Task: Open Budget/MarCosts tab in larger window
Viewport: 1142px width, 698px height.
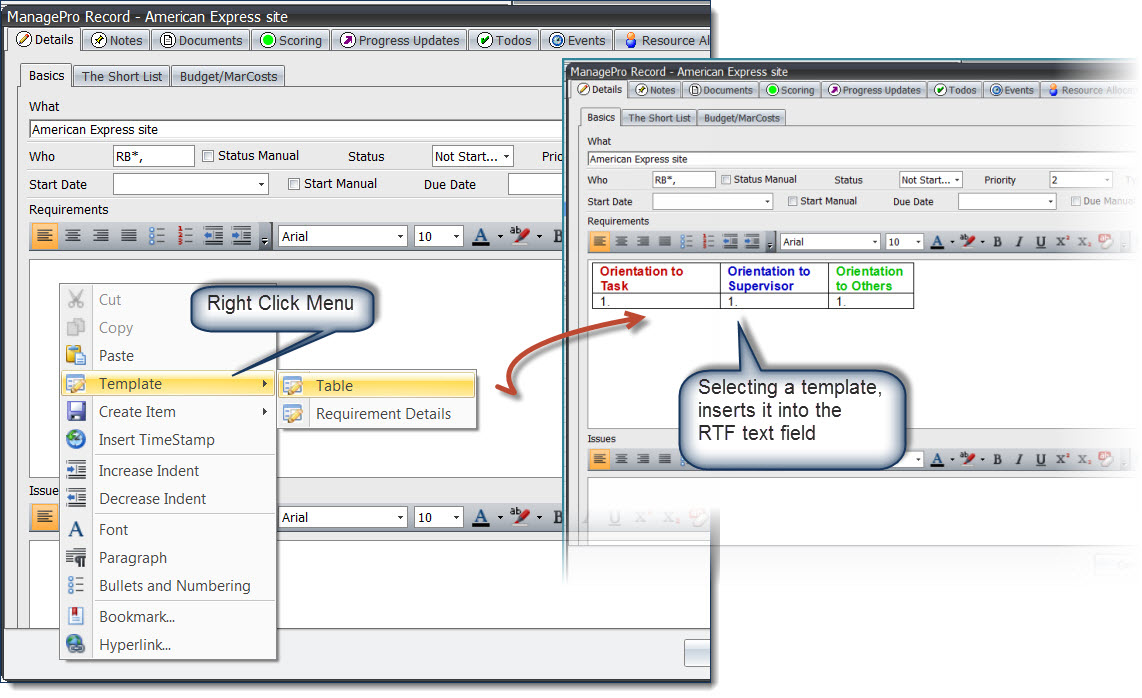Action: click(229, 77)
